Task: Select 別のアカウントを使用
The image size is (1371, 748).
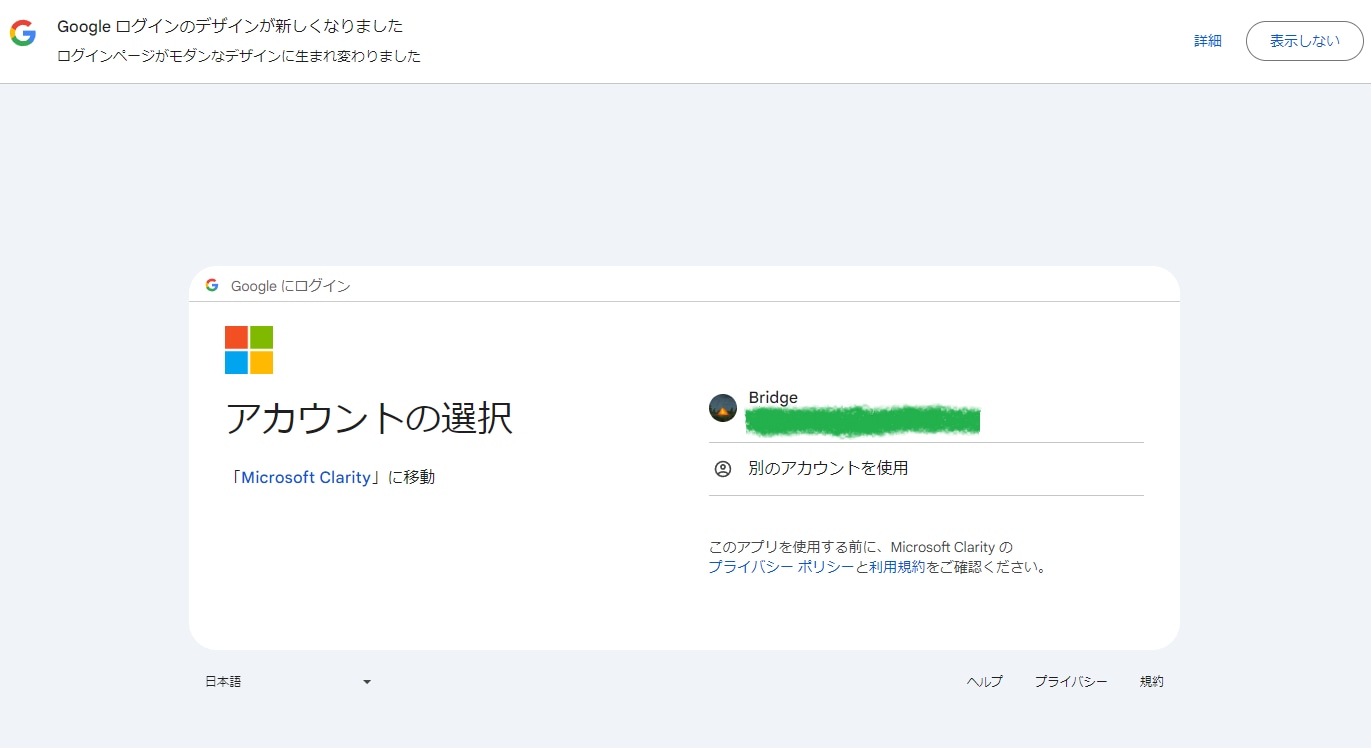Action: click(926, 469)
